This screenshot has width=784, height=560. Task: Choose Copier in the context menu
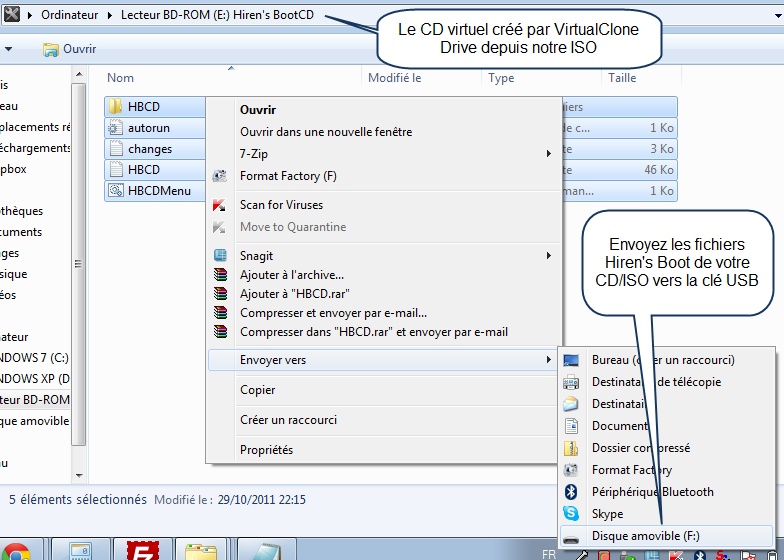(258, 390)
